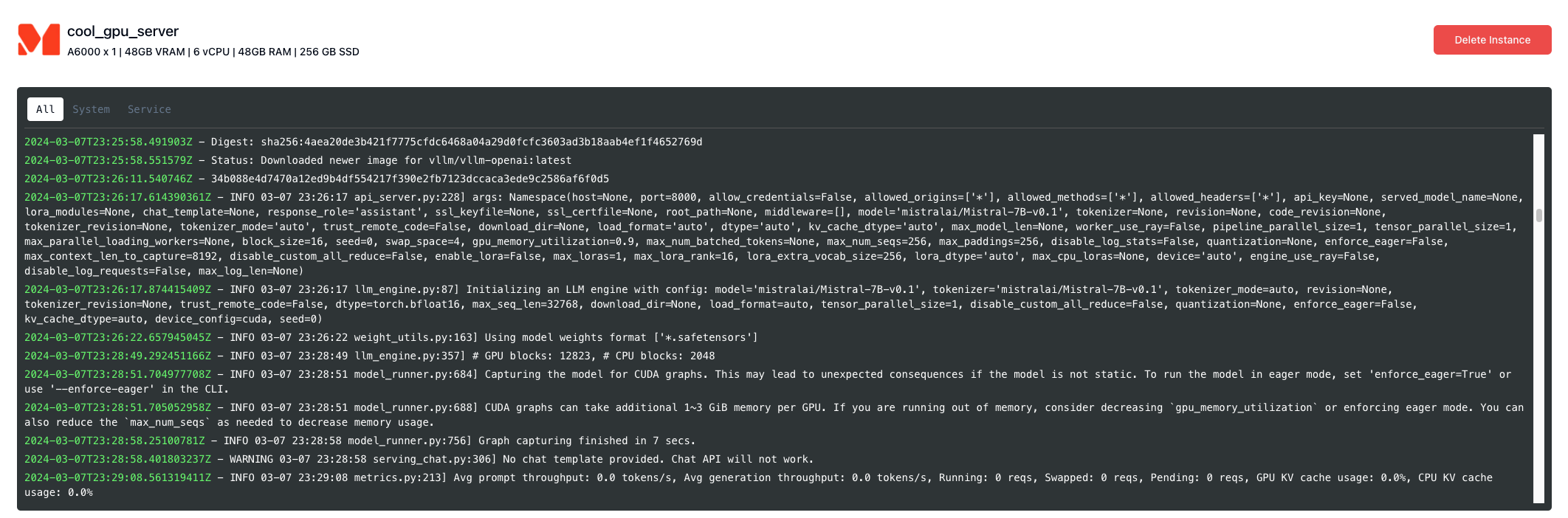Delete the cool_gpu_server instance
1568x518 pixels.
(1492, 40)
